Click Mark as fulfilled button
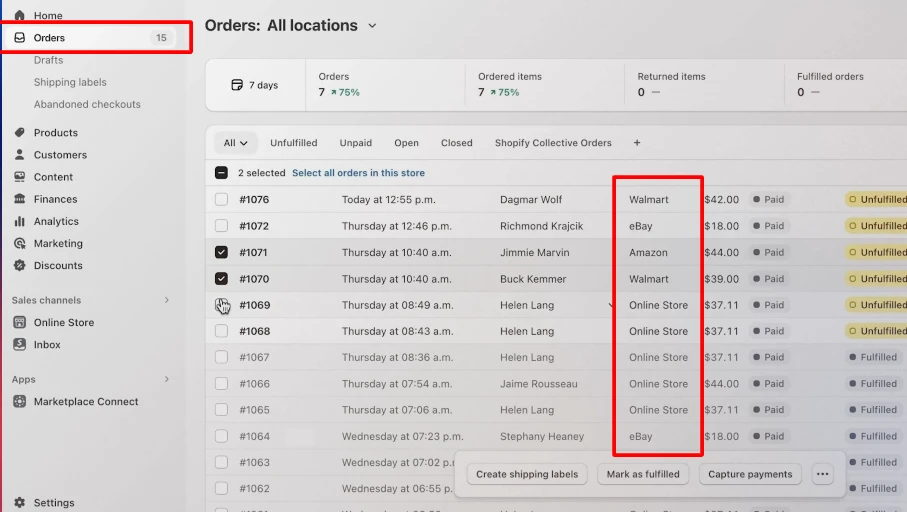The width and height of the screenshot is (907, 512). (643, 474)
